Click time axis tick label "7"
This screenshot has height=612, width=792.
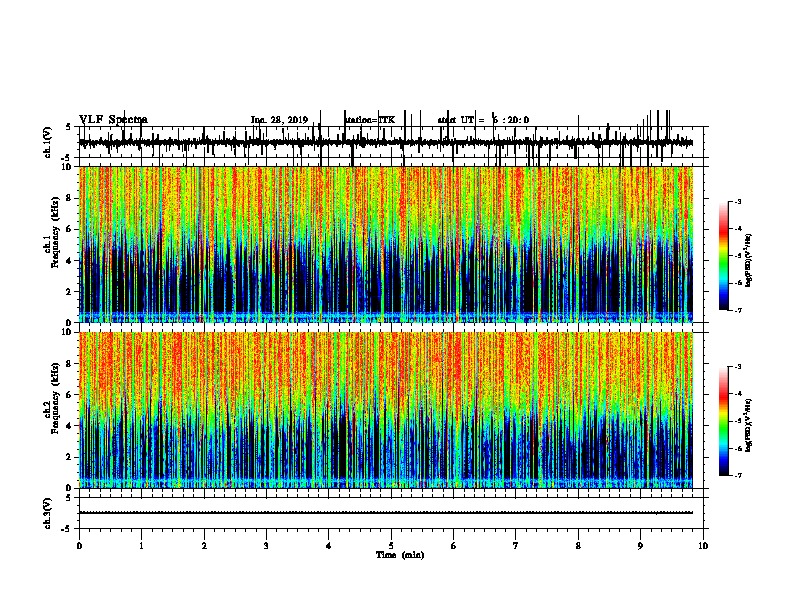click(x=516, y=545)
